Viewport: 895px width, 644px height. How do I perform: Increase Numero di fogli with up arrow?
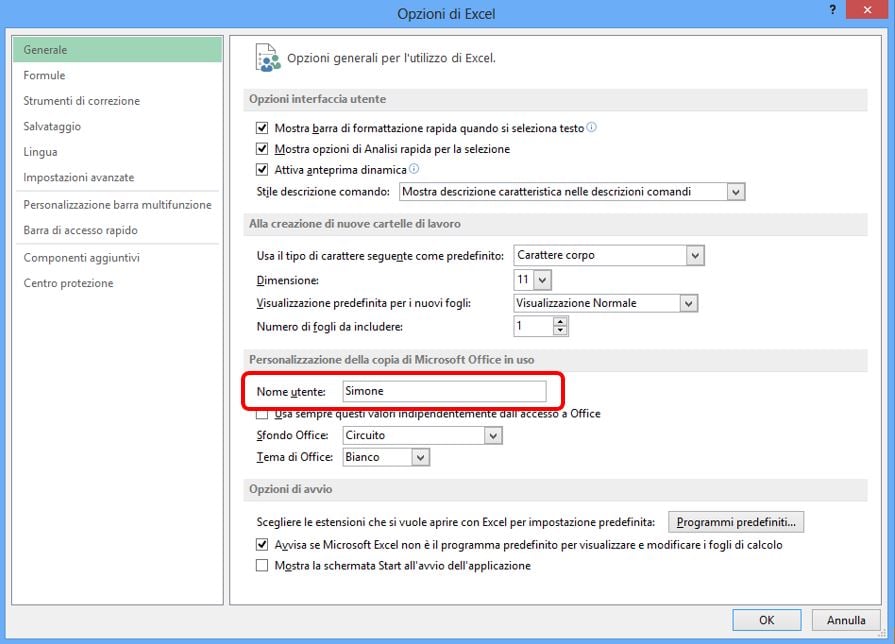pos(561,321)
